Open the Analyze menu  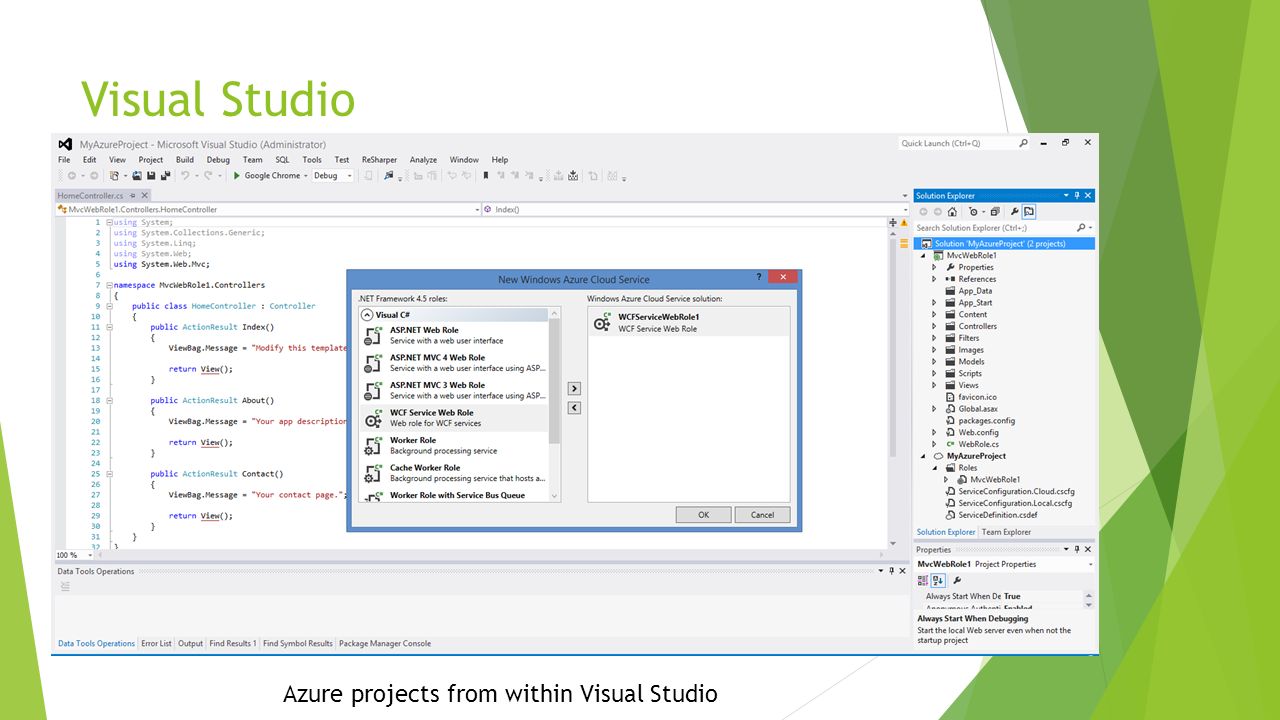coord(423,160)
